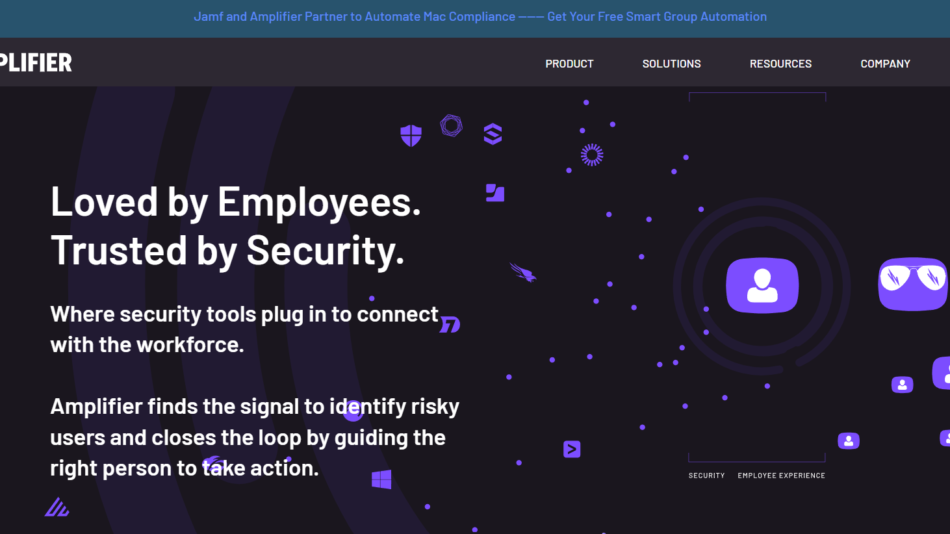The height and width of the screenshot is (534, 950).
Task: Expand the Resources navigation menu
Action: [780, 64]
